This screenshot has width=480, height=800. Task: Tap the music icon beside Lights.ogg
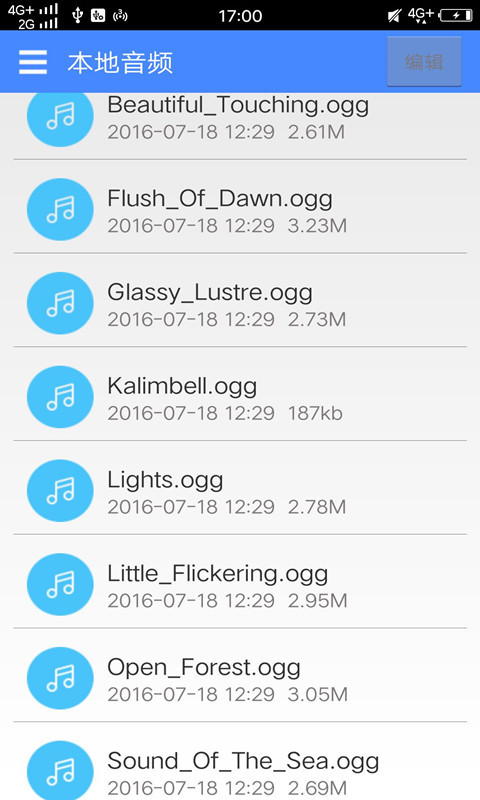(x=60, y=490)
